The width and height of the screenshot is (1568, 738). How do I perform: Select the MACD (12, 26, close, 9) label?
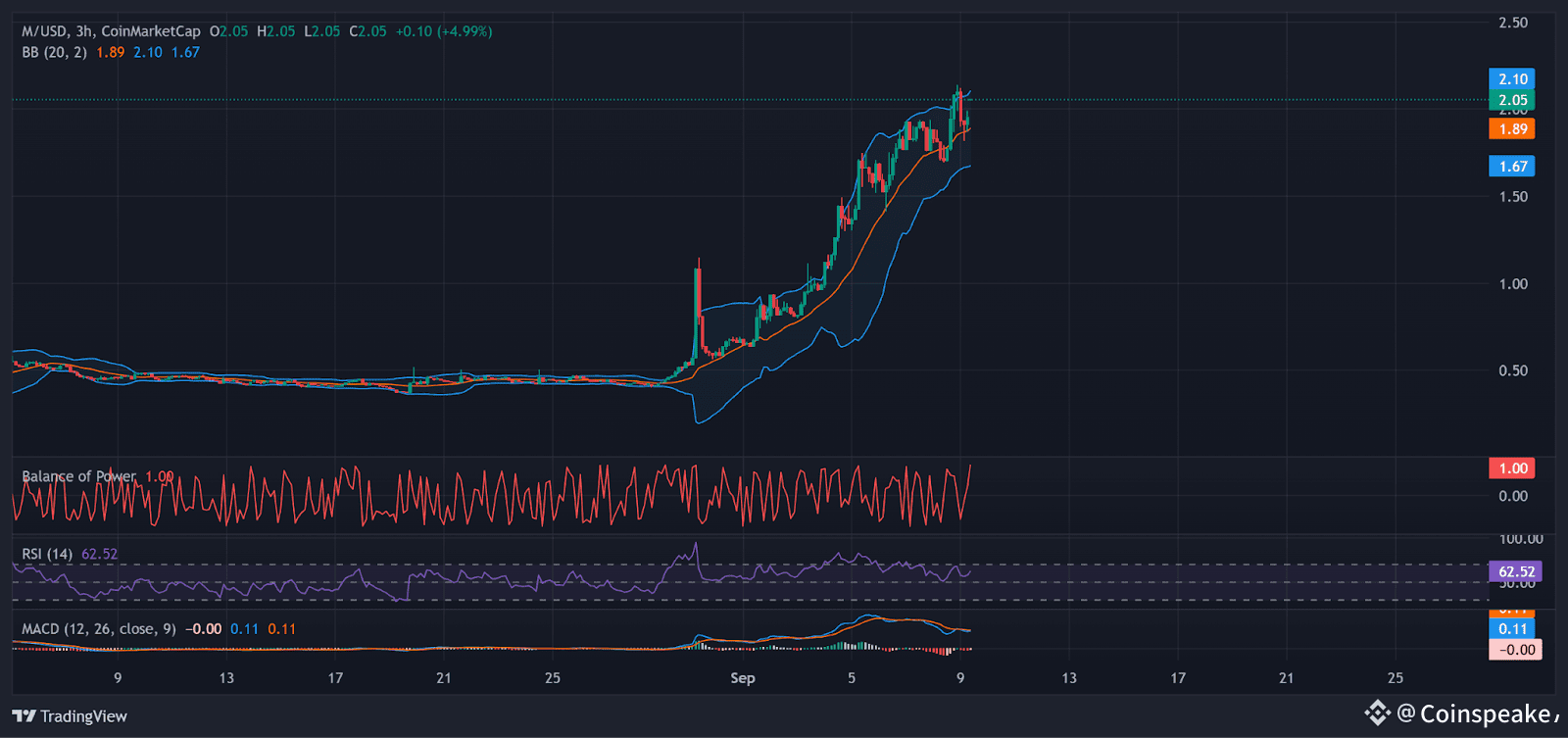[x=99, y=629]
